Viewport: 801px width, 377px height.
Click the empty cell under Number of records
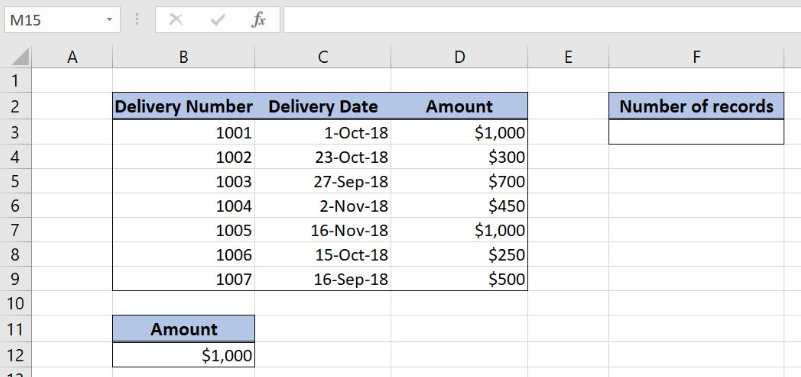point(696,132)
